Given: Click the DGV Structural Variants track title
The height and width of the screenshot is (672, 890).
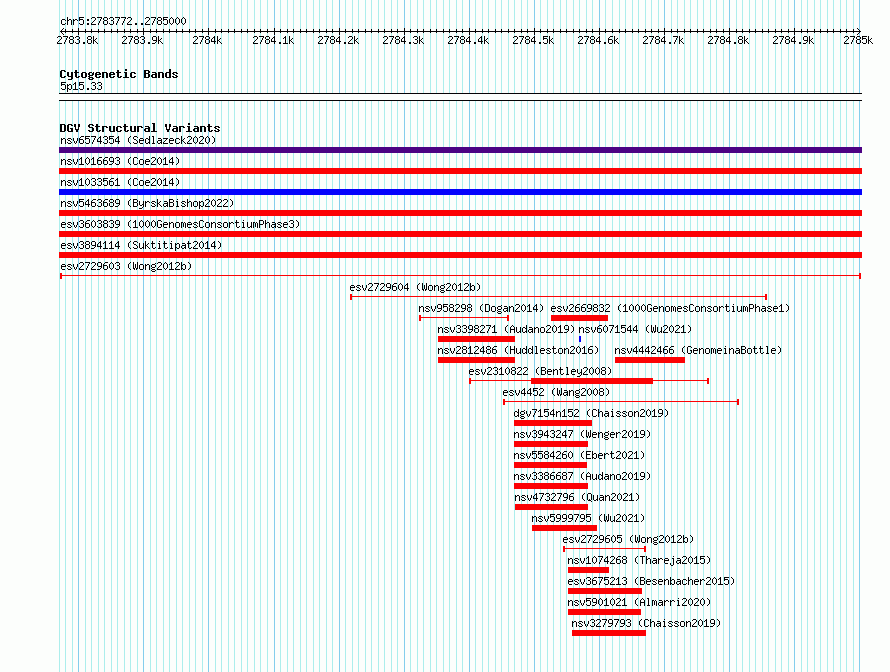Looking at the screenshot, I should tap(140, 128).
